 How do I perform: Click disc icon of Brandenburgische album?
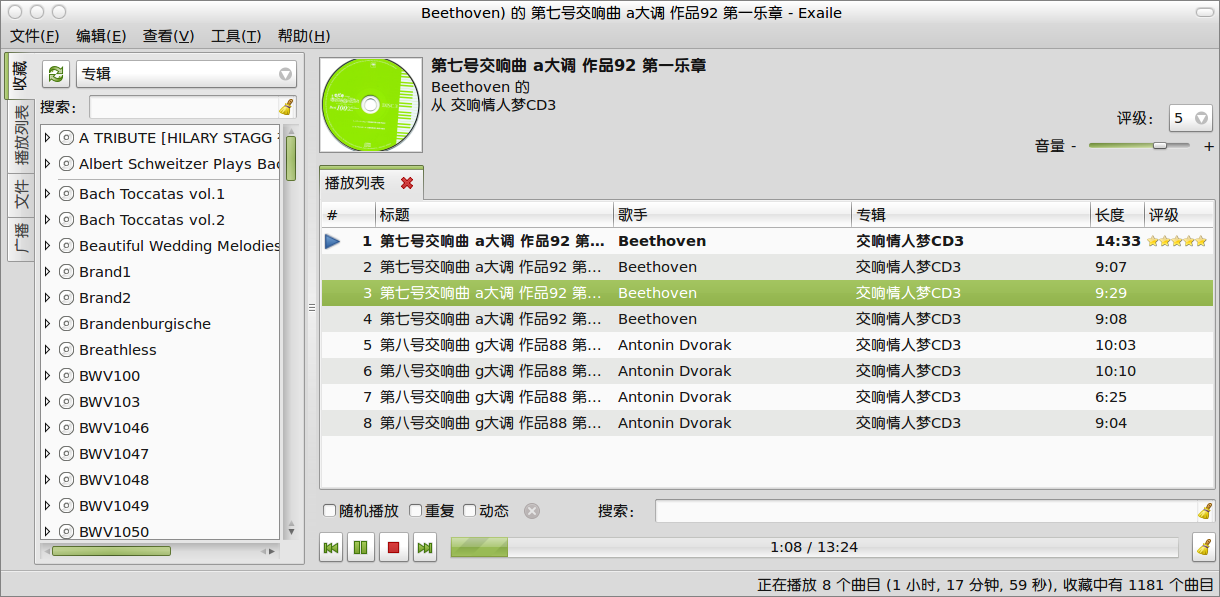pyautogui.click(x=67, y=324)
